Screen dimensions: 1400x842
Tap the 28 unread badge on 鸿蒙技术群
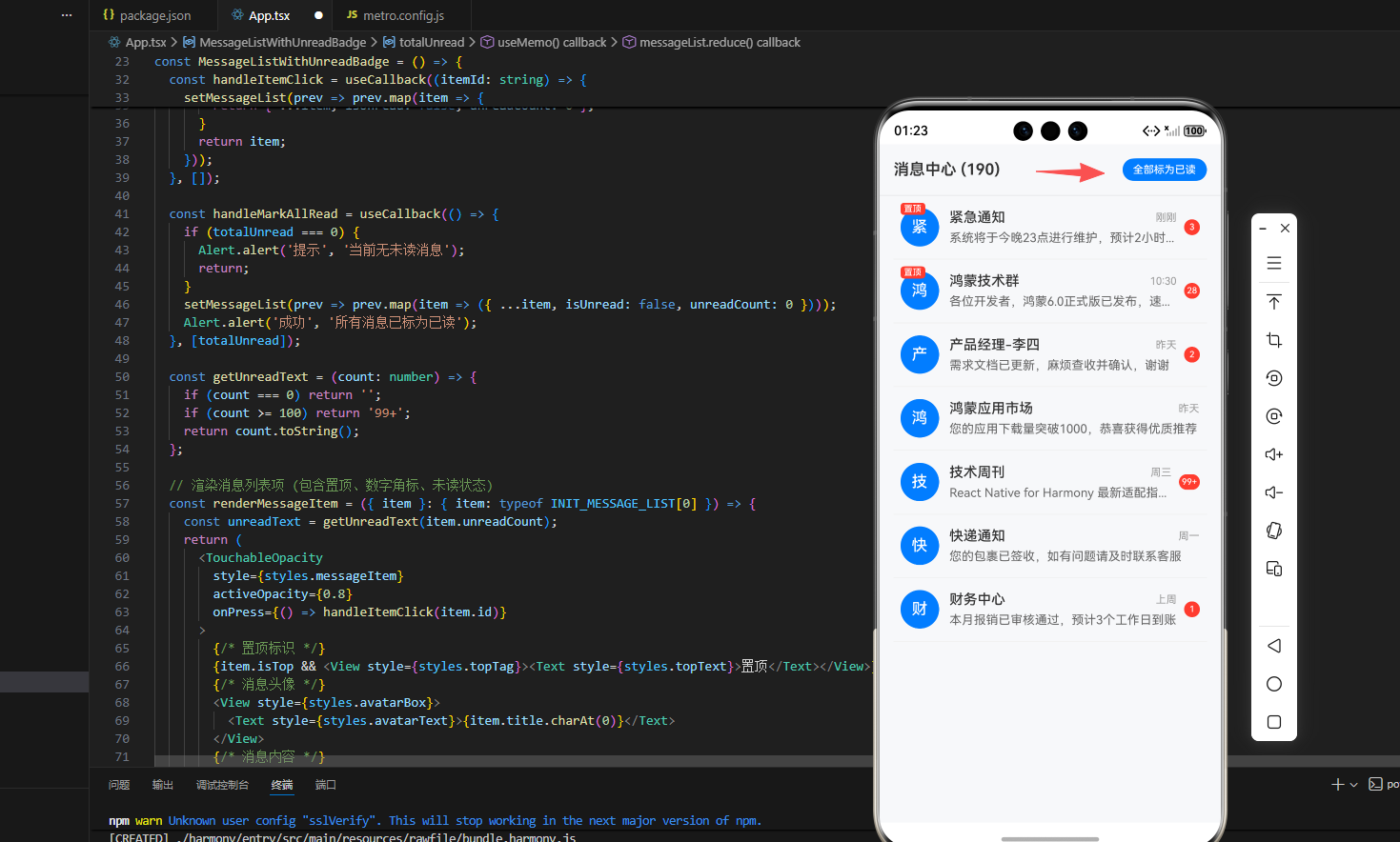coord(1191,291)
